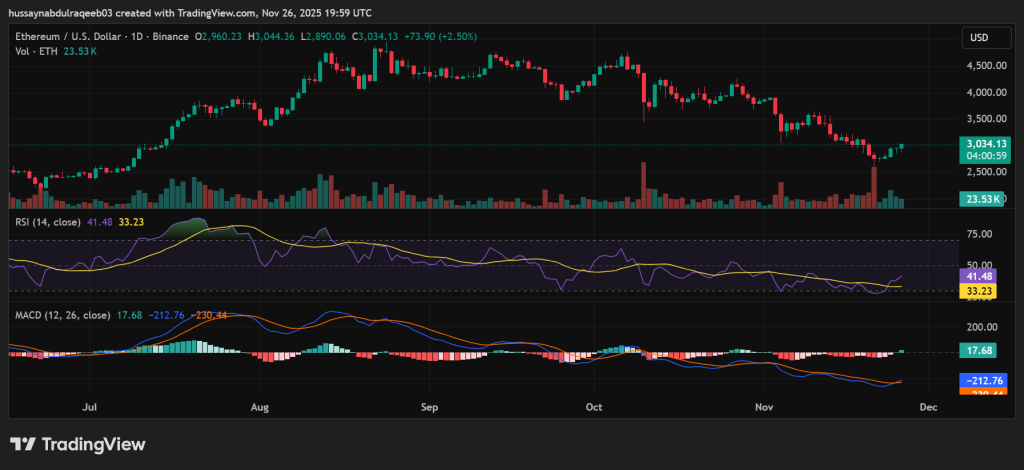Select the Dec label on time axis
Viewport: 1024px width, 470px height.
click(x=928, y=408)
